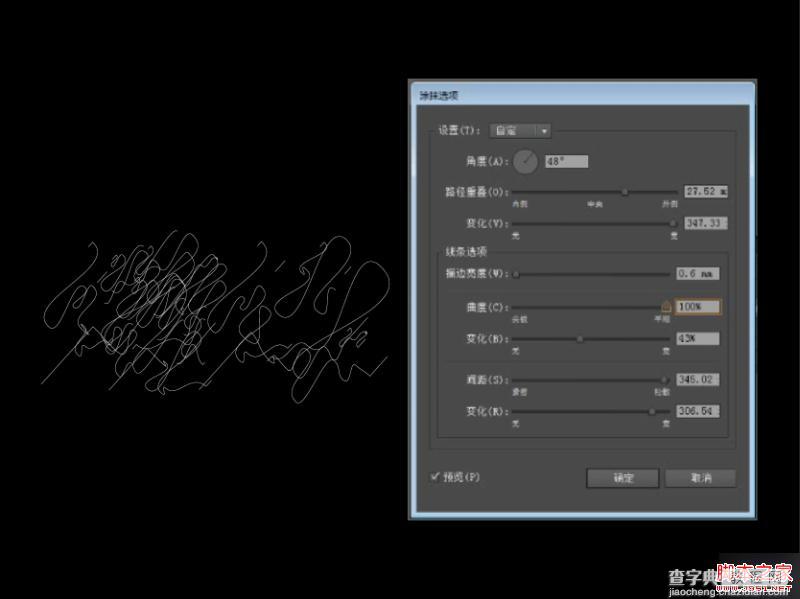
Task: Adjust path overlap 变化(V) slider handle
Action: tap(672, 223)
